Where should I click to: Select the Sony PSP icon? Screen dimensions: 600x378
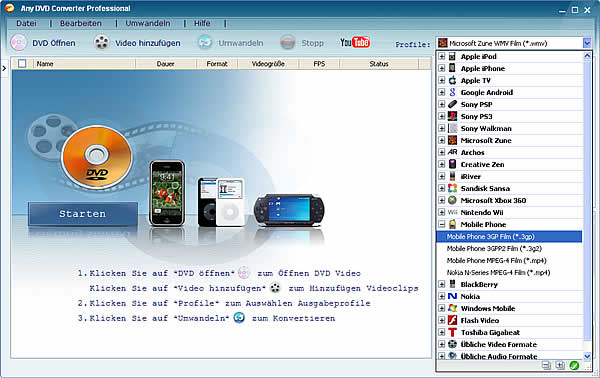[x=452, y=104]
